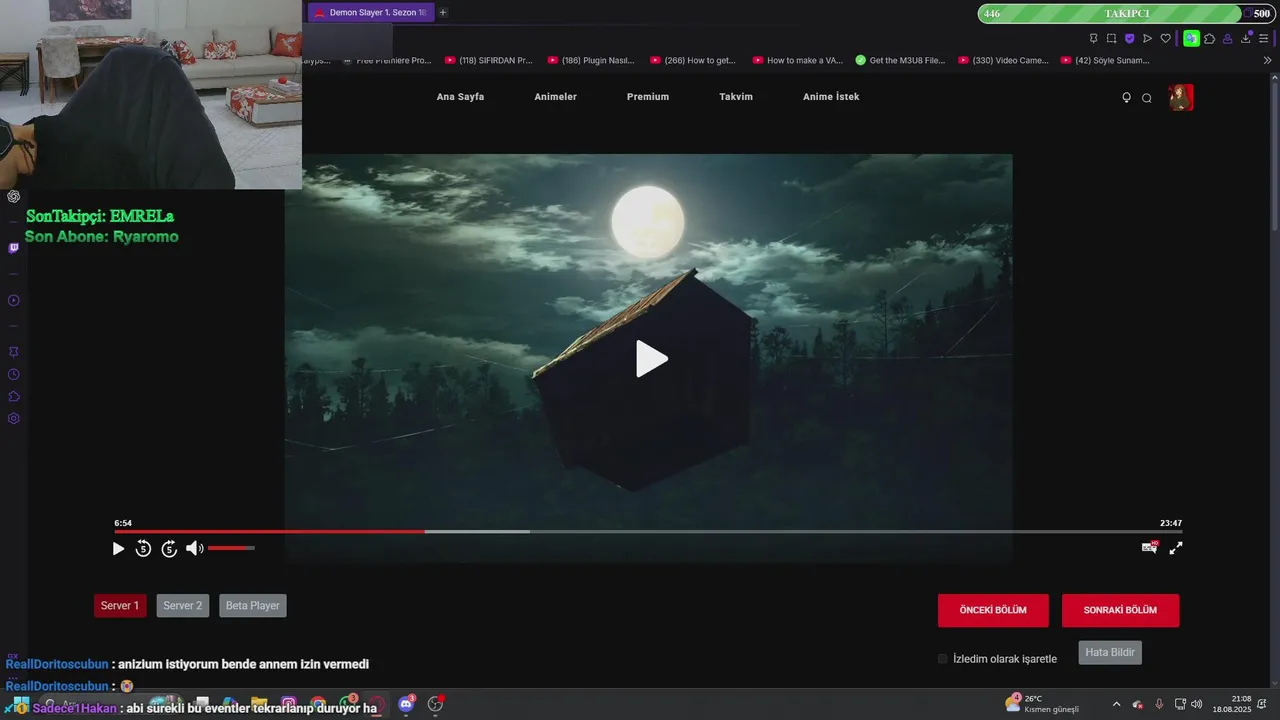Click the send/flow arrow icon in toolbar
The height and width of the screenshot is (720, 1280).
[x=1147, y=38]
